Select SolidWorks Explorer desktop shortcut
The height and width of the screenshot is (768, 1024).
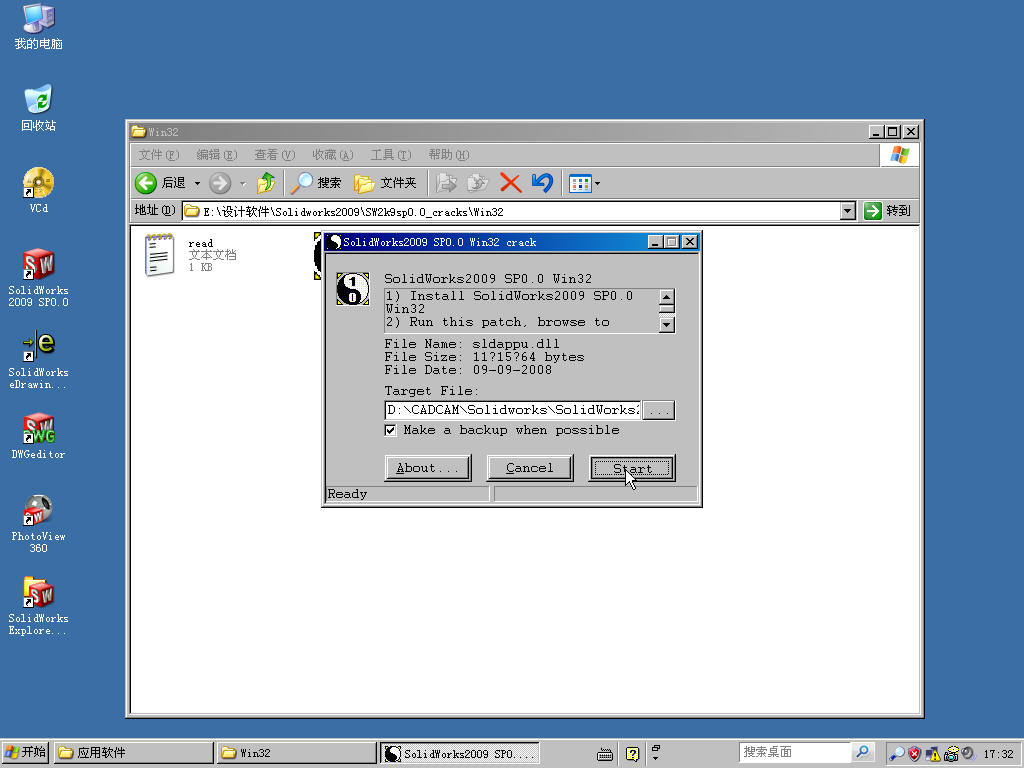(x=39, y=606)
